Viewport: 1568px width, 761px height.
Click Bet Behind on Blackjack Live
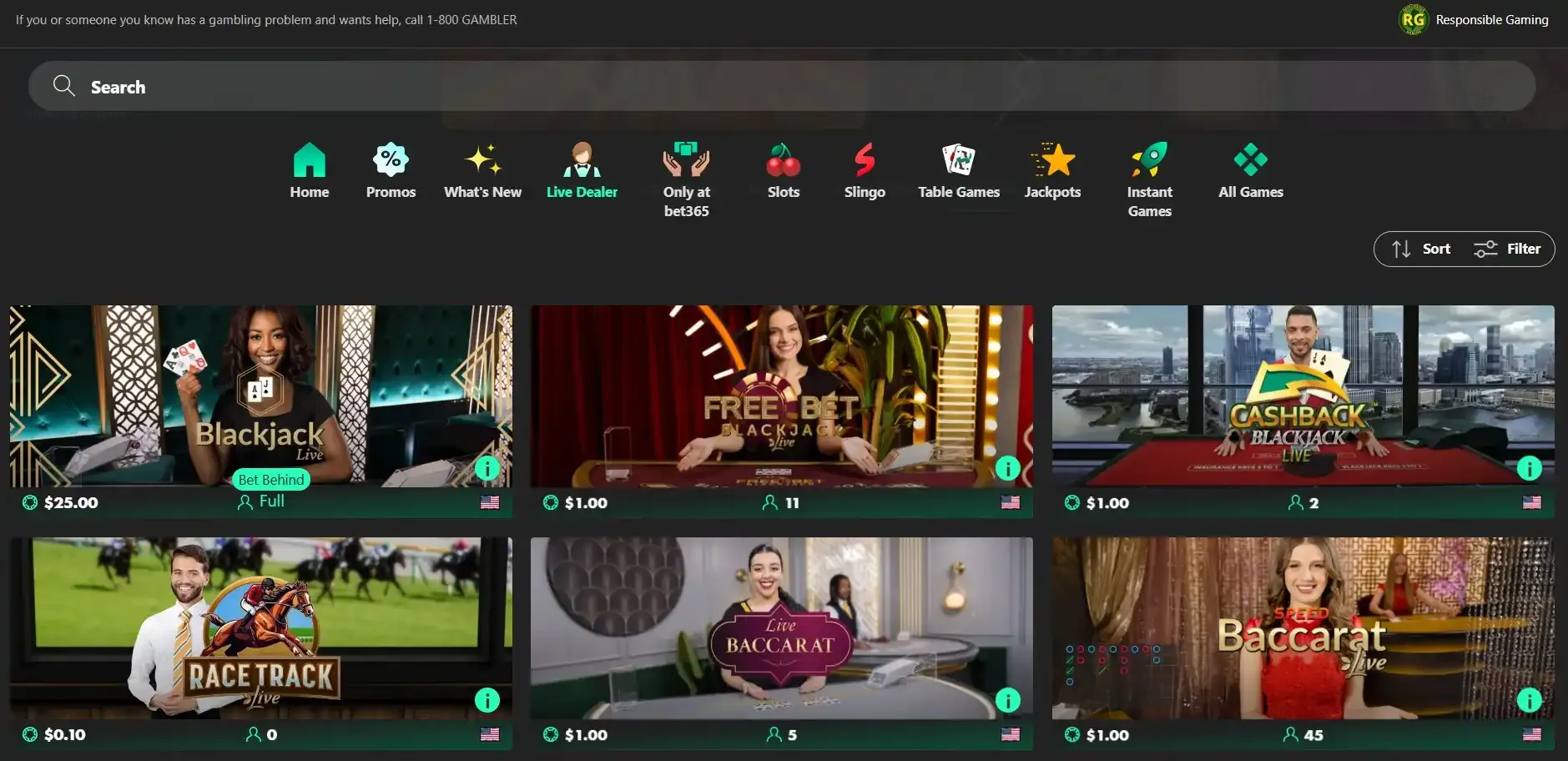[x=271, y=480]
